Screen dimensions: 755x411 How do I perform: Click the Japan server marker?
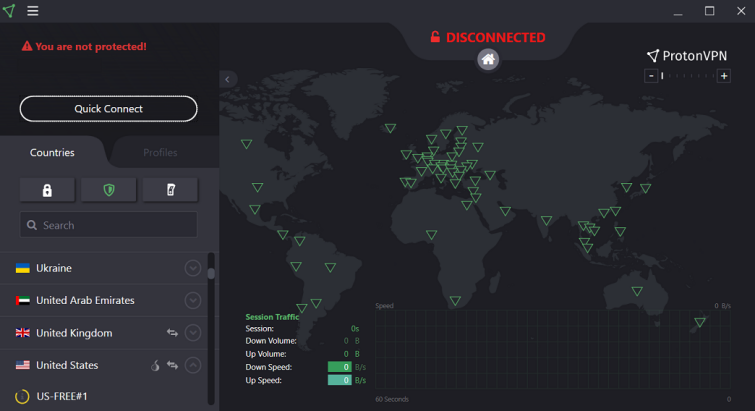[x=645, y=188]
